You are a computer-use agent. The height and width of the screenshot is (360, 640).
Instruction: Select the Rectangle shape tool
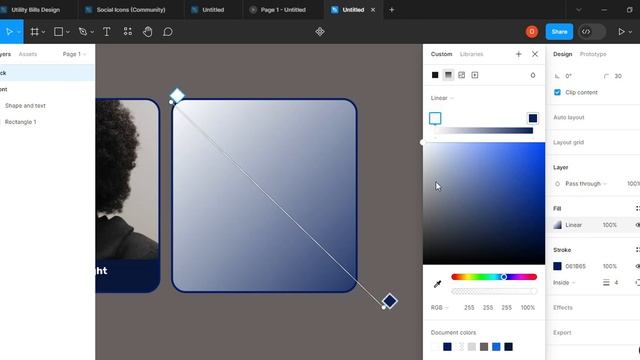point(58,31)
